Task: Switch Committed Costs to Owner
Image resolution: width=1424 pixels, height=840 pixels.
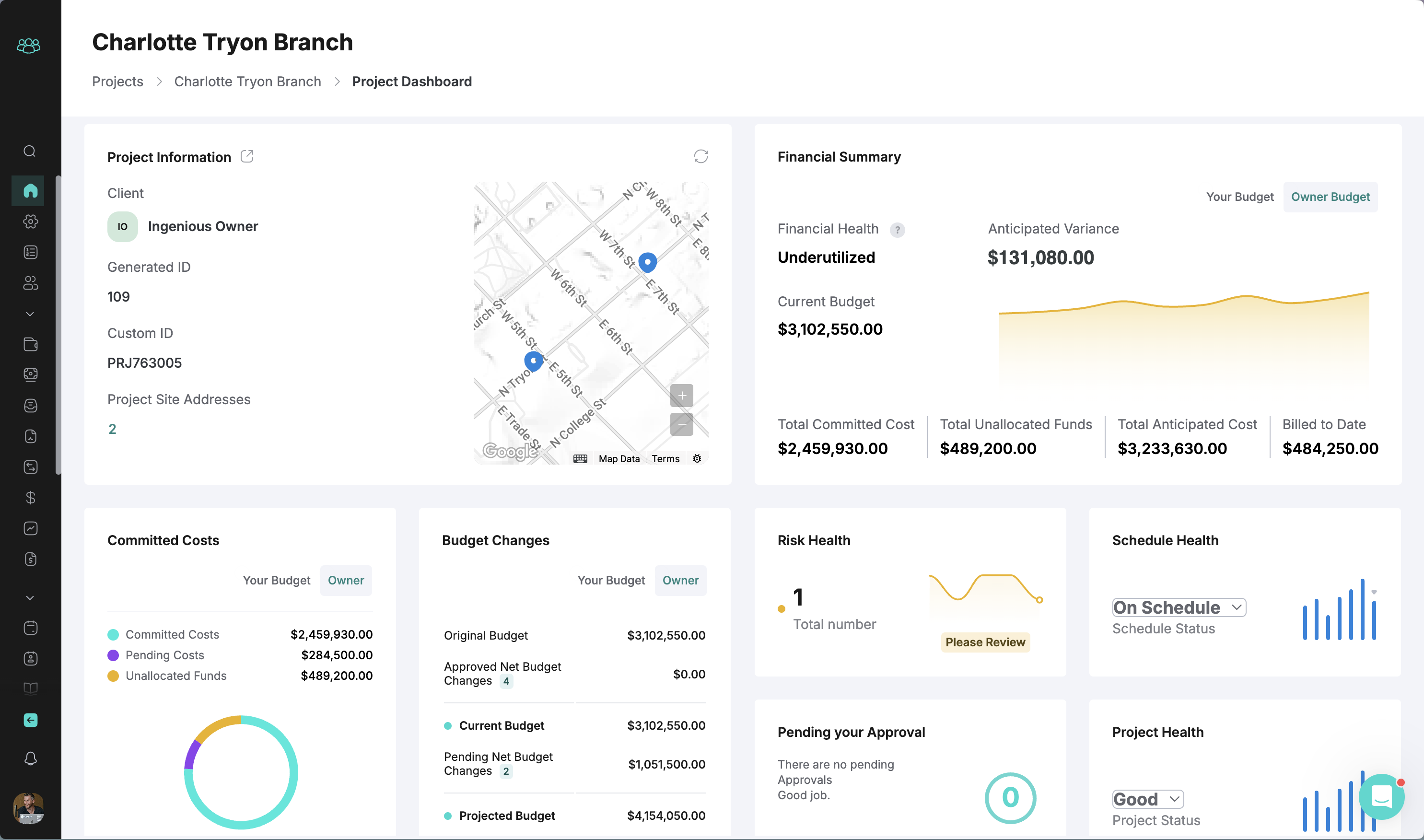Action: pos(346,580)
